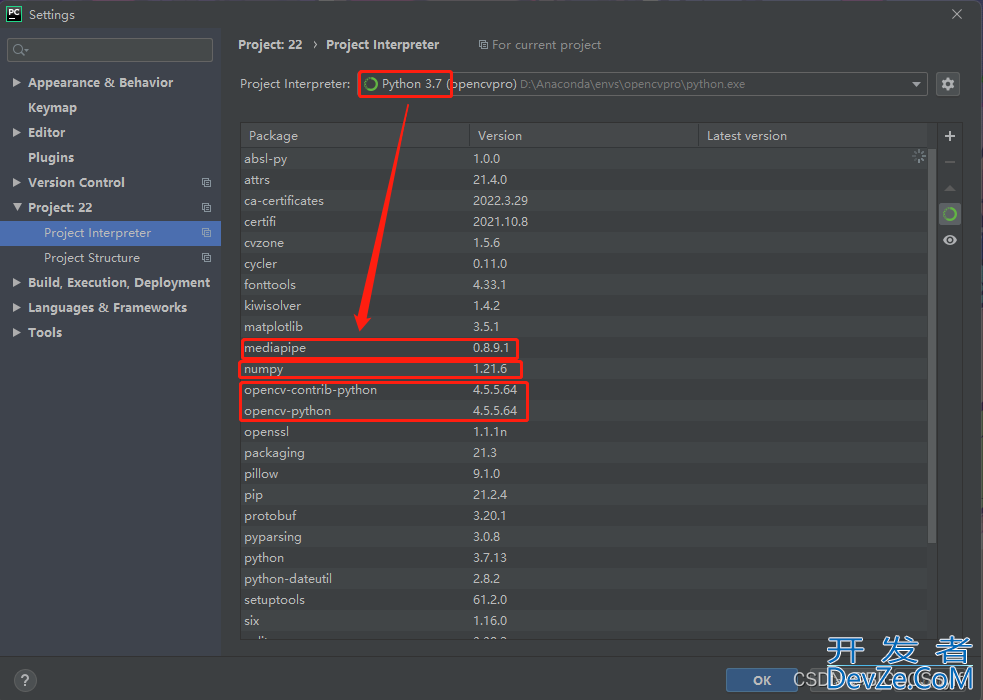Select the cycler package row
983x700 pixels.
click(584, 264)
